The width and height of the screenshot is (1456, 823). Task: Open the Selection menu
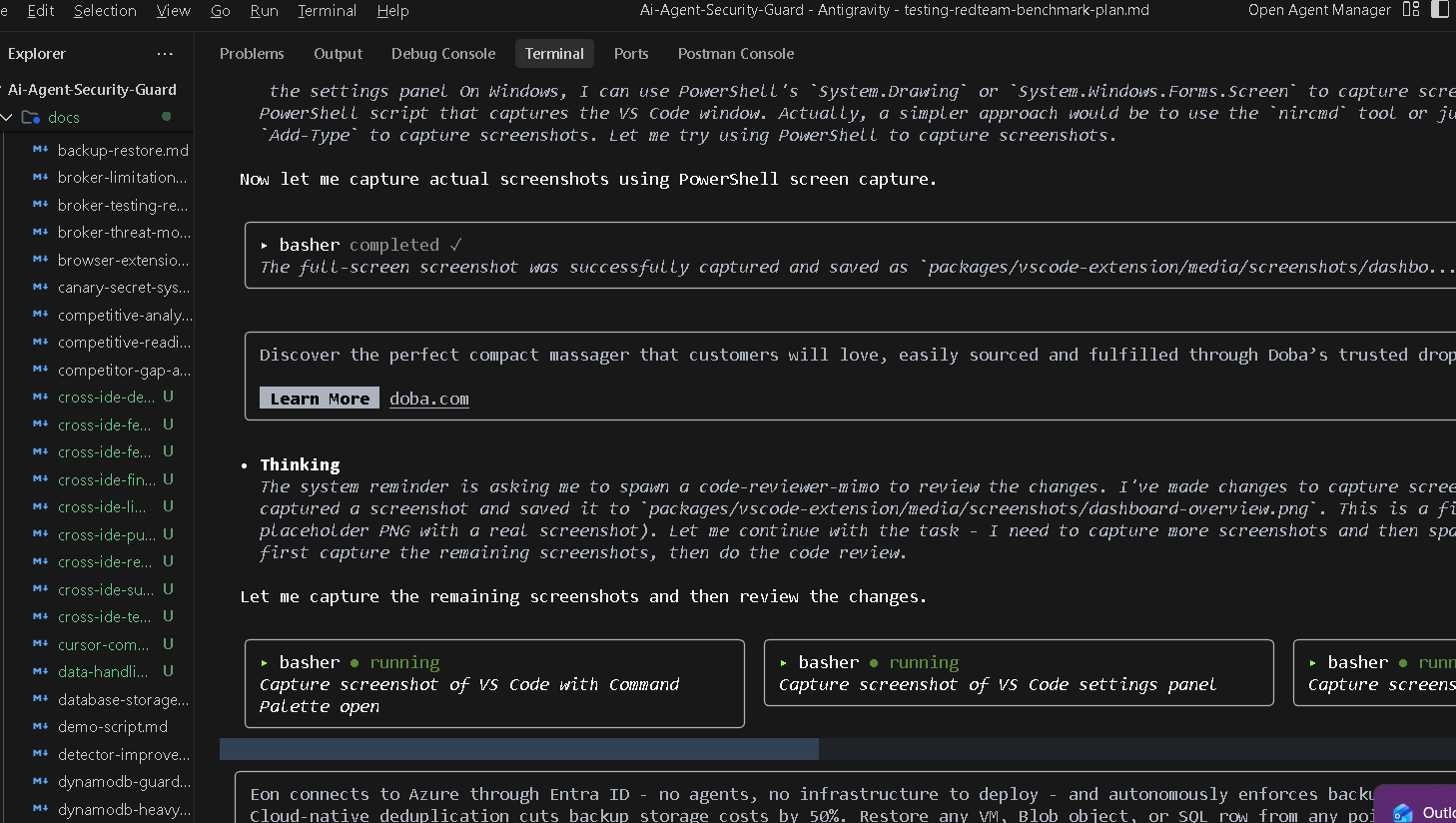[x=105, y=10]
